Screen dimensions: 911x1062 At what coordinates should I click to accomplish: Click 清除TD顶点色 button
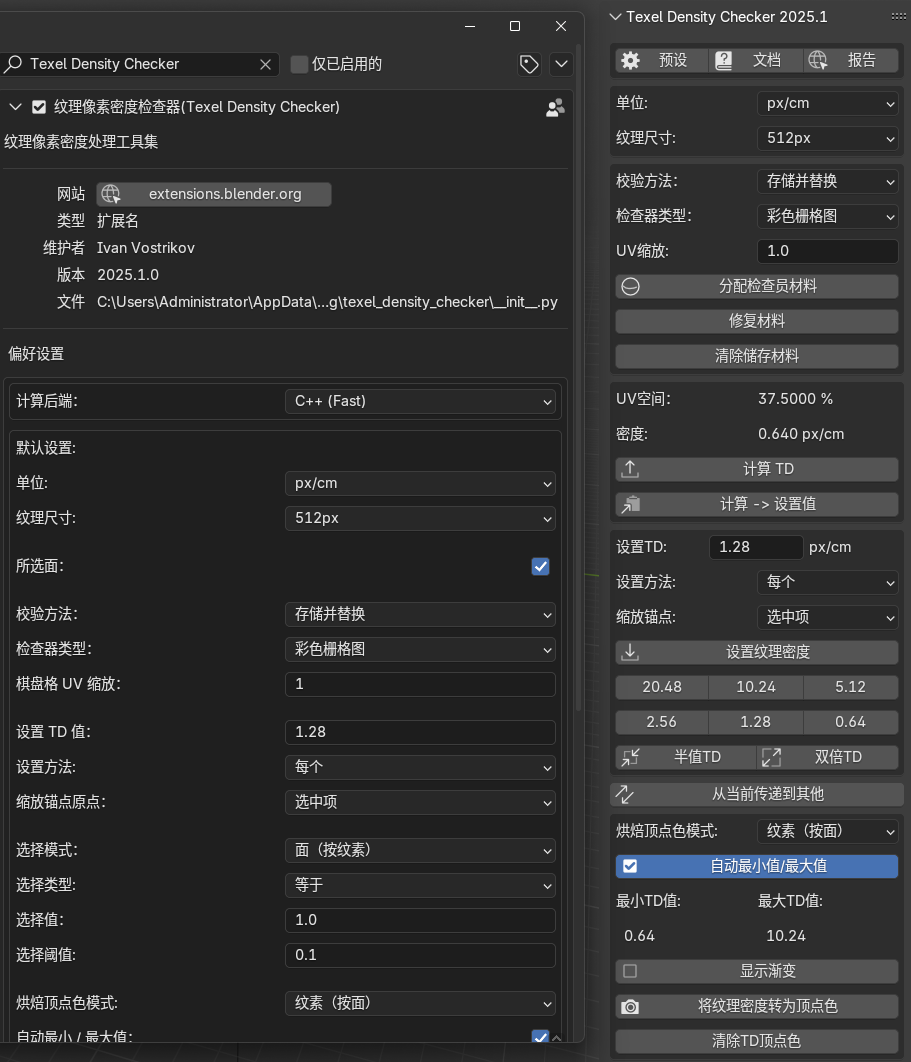pyautogui.click(x=757, y=1042)
